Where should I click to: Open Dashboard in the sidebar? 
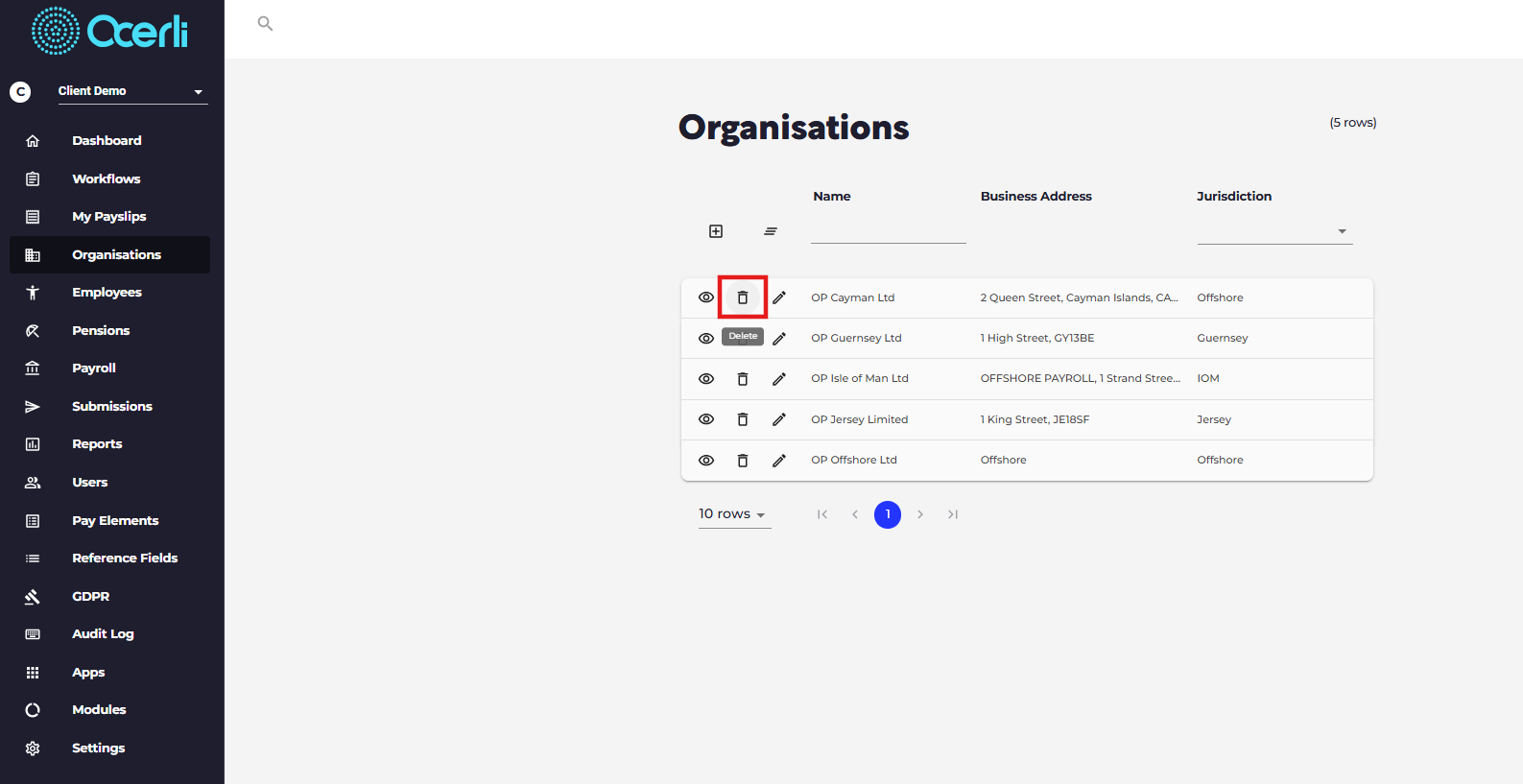(x=109, y=140)
